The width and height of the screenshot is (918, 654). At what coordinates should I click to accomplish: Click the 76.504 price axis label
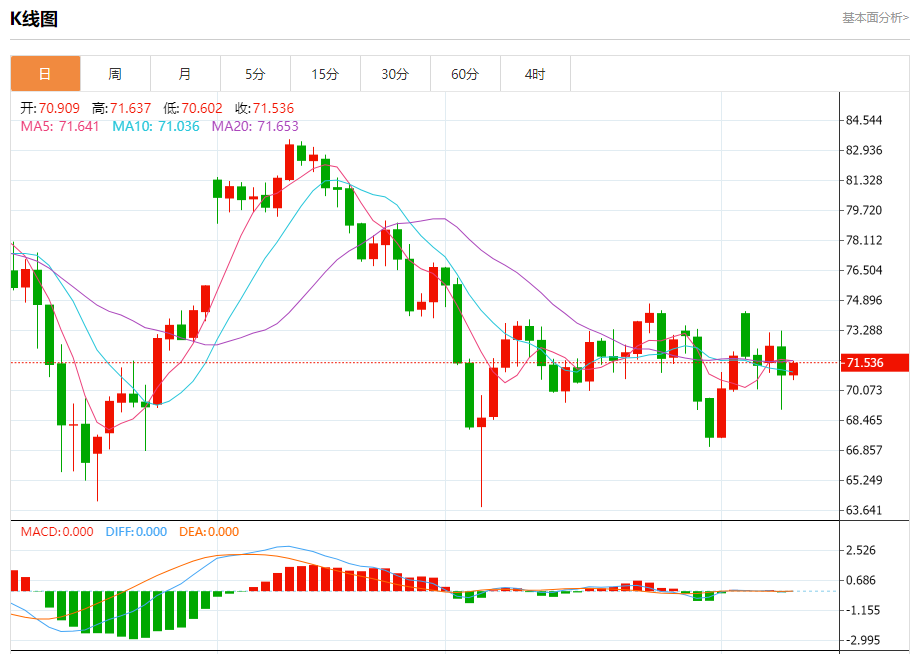coord(864,270)
